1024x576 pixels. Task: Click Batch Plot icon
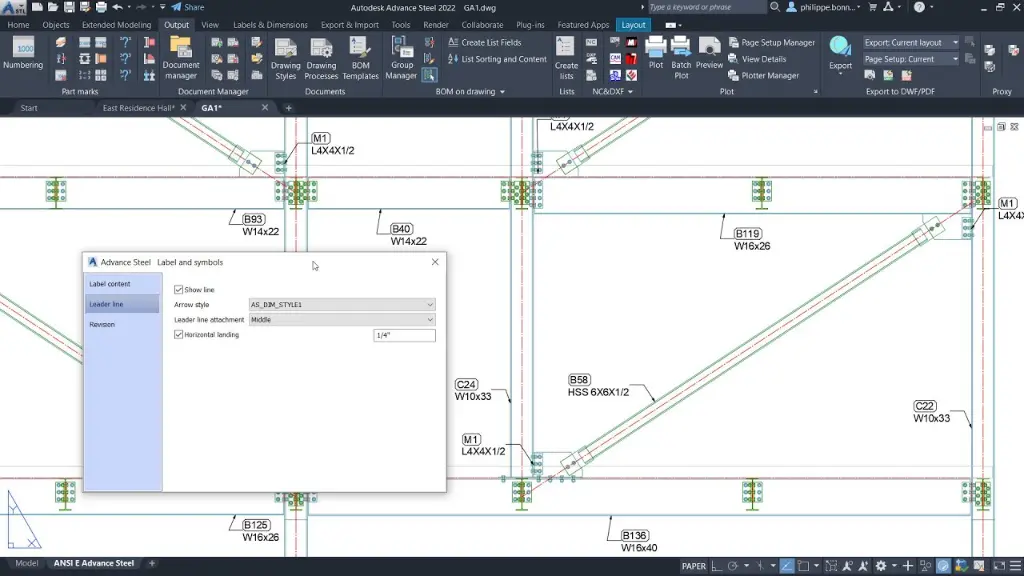680,58
